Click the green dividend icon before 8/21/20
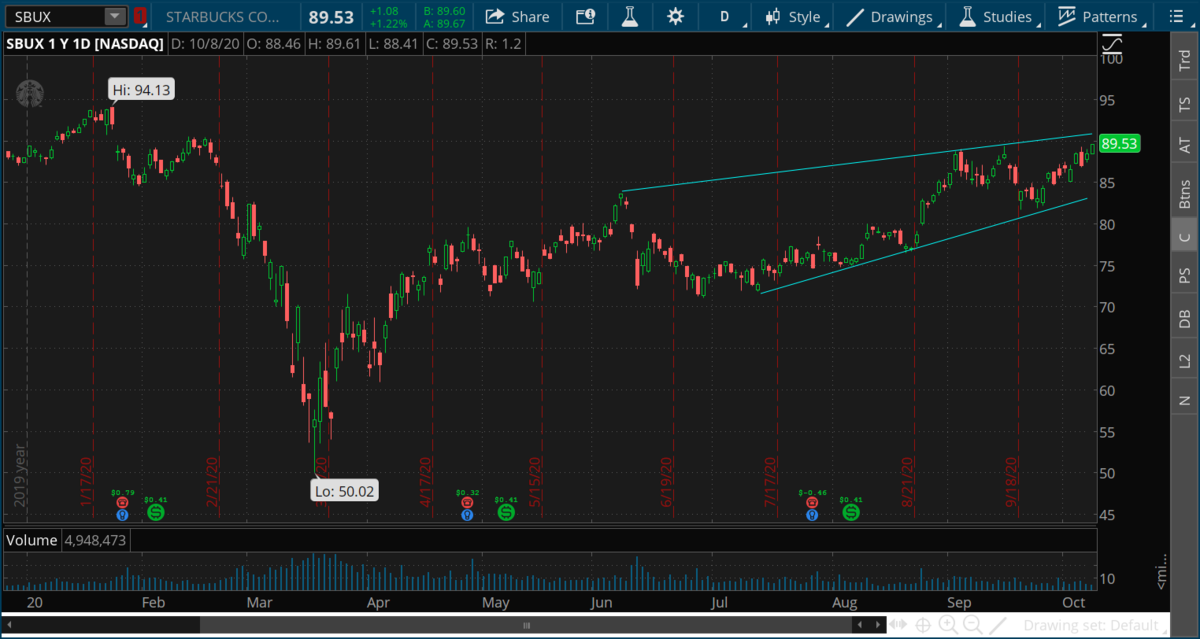This screenshot has width=1200, height=639. click(x=851, y=512)
